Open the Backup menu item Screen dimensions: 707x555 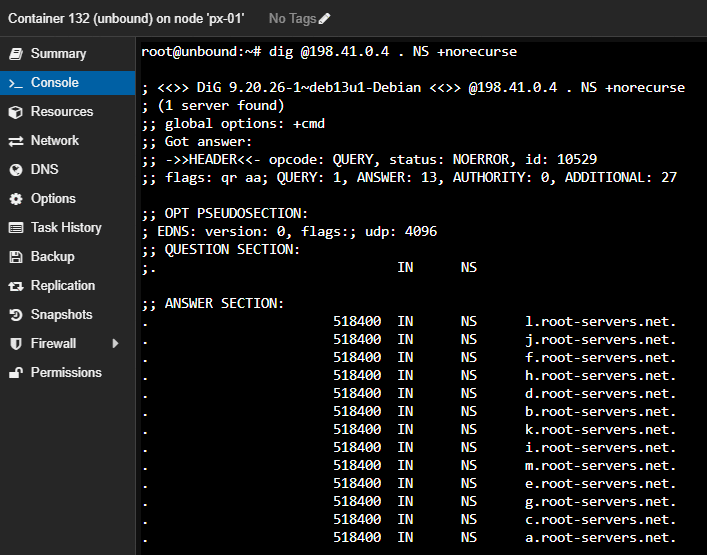pos(68,257)
